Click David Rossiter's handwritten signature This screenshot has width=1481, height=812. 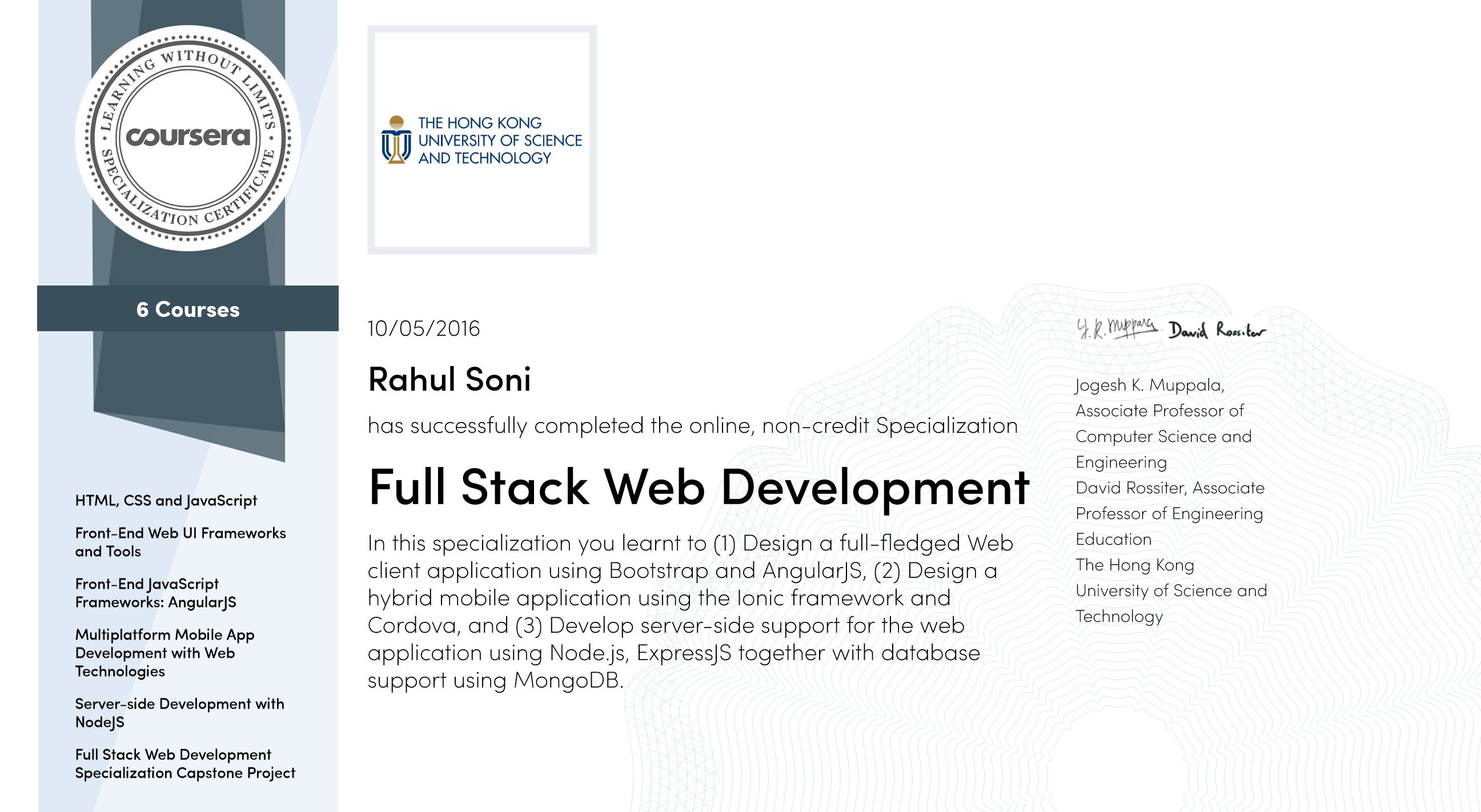point(1216,331)
